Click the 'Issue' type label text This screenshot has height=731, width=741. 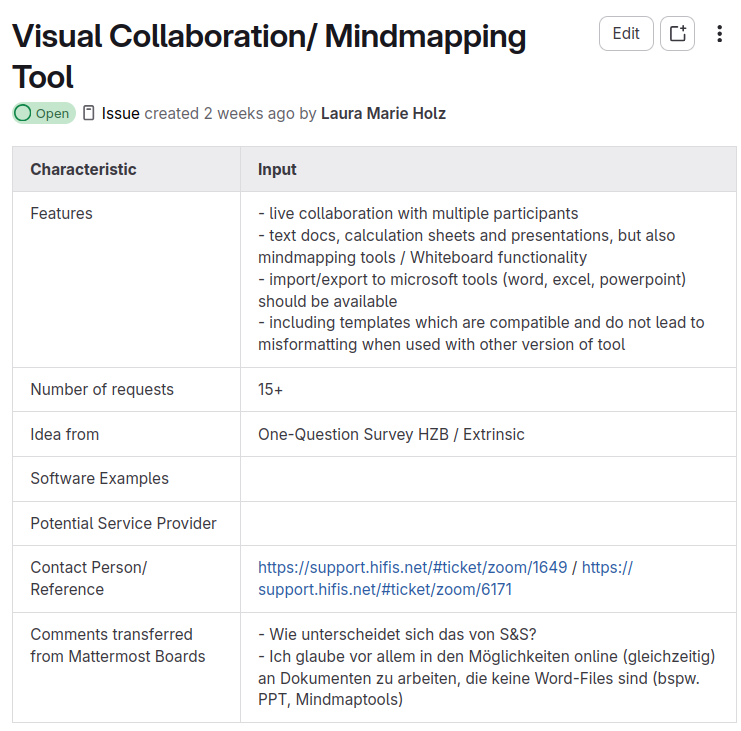point(120,113)
